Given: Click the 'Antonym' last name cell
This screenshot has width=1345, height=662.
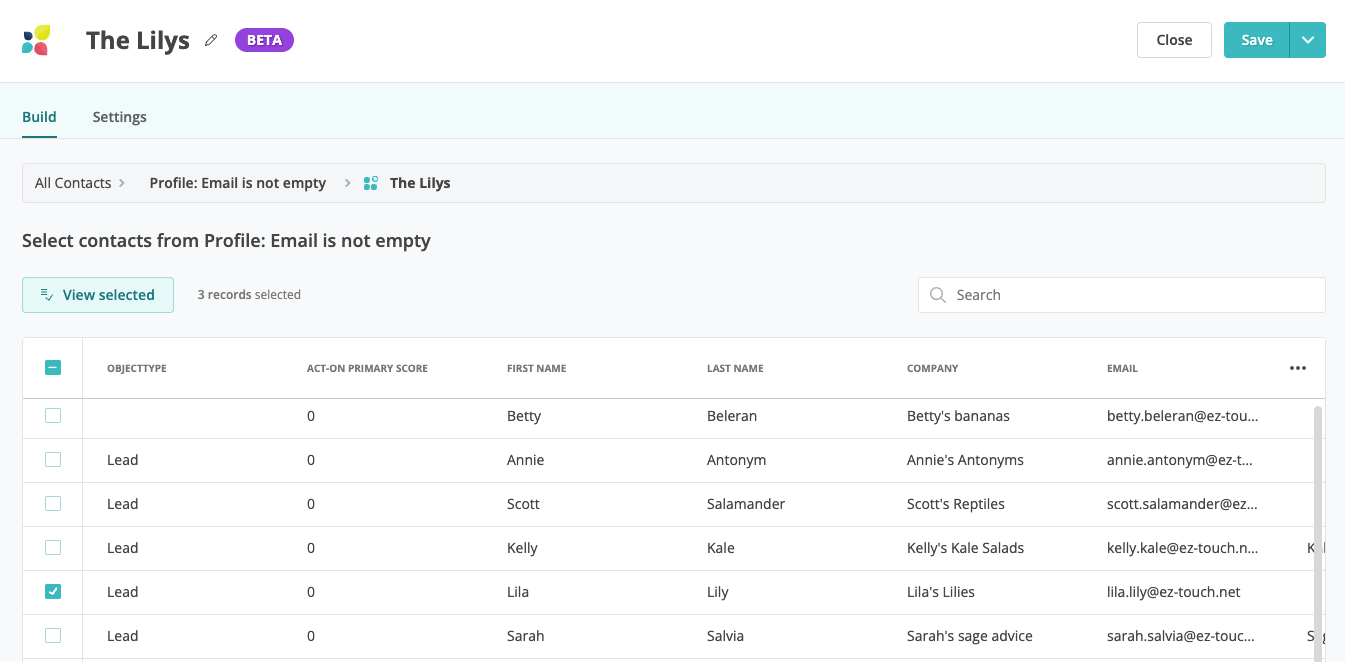Looking at the screenshot, I should pyautogui.click(x=736, y=460).
